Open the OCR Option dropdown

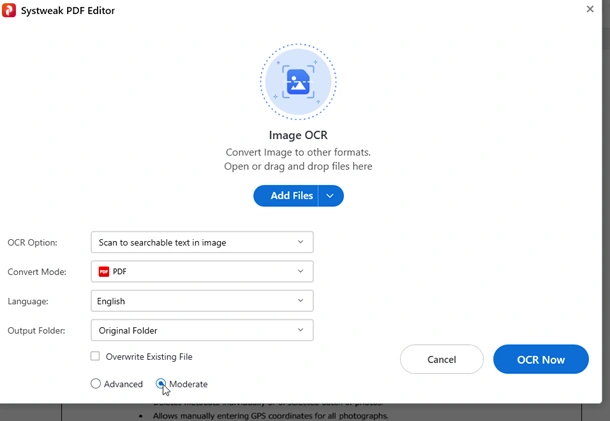click(x=202, y=242)
